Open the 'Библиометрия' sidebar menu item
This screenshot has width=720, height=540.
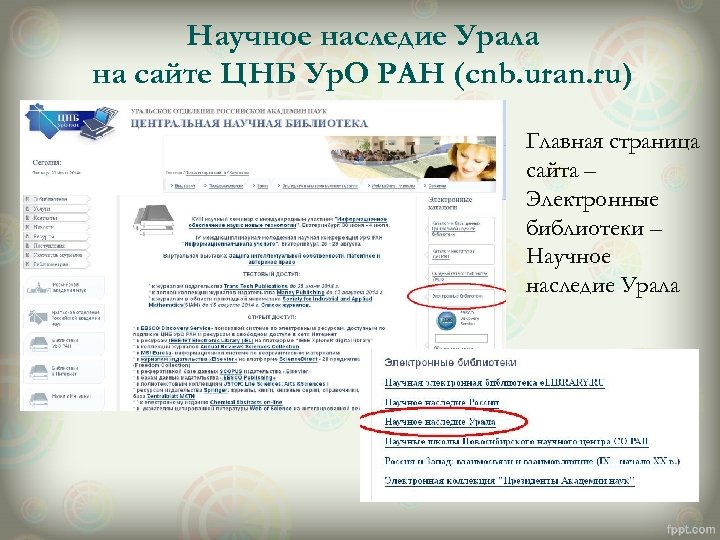pyautogui.click(x=56, y=264)
